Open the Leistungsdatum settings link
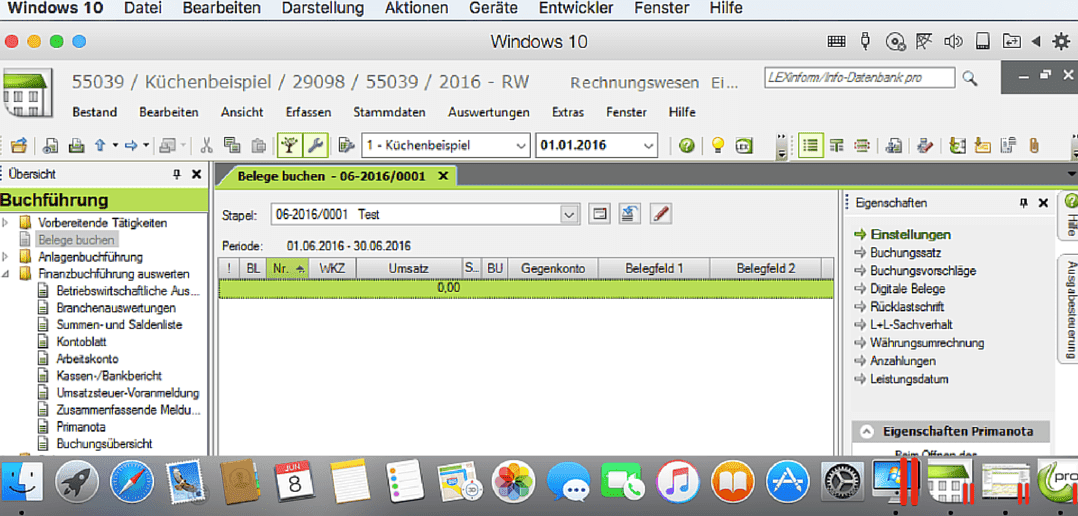Image resolution: width=1078 pixels, height=516 pixels. tap(910, 379)
